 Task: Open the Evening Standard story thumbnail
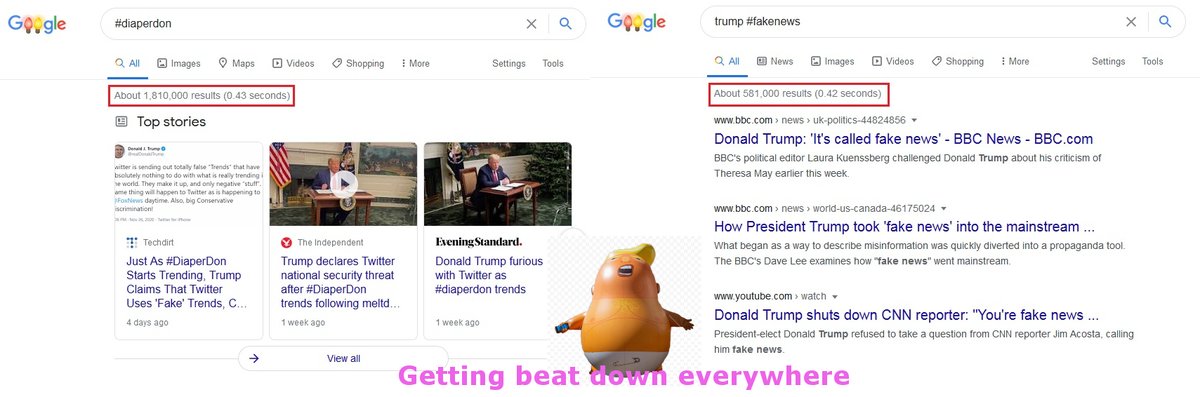[497, 184]
